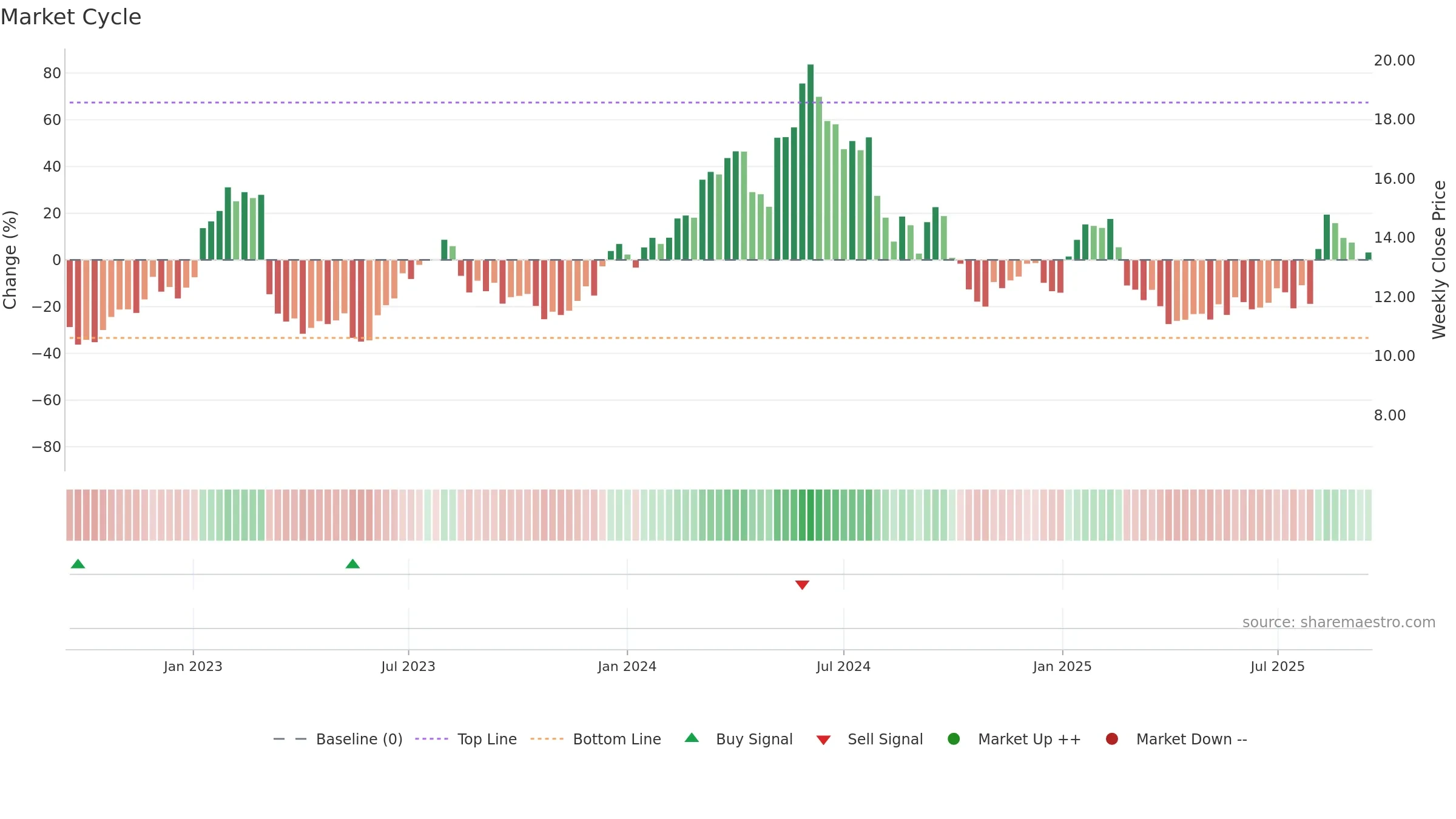Click the Change (%) axis title
Image resolution: width=1456 pixels, height=819 pixels.
10,260
